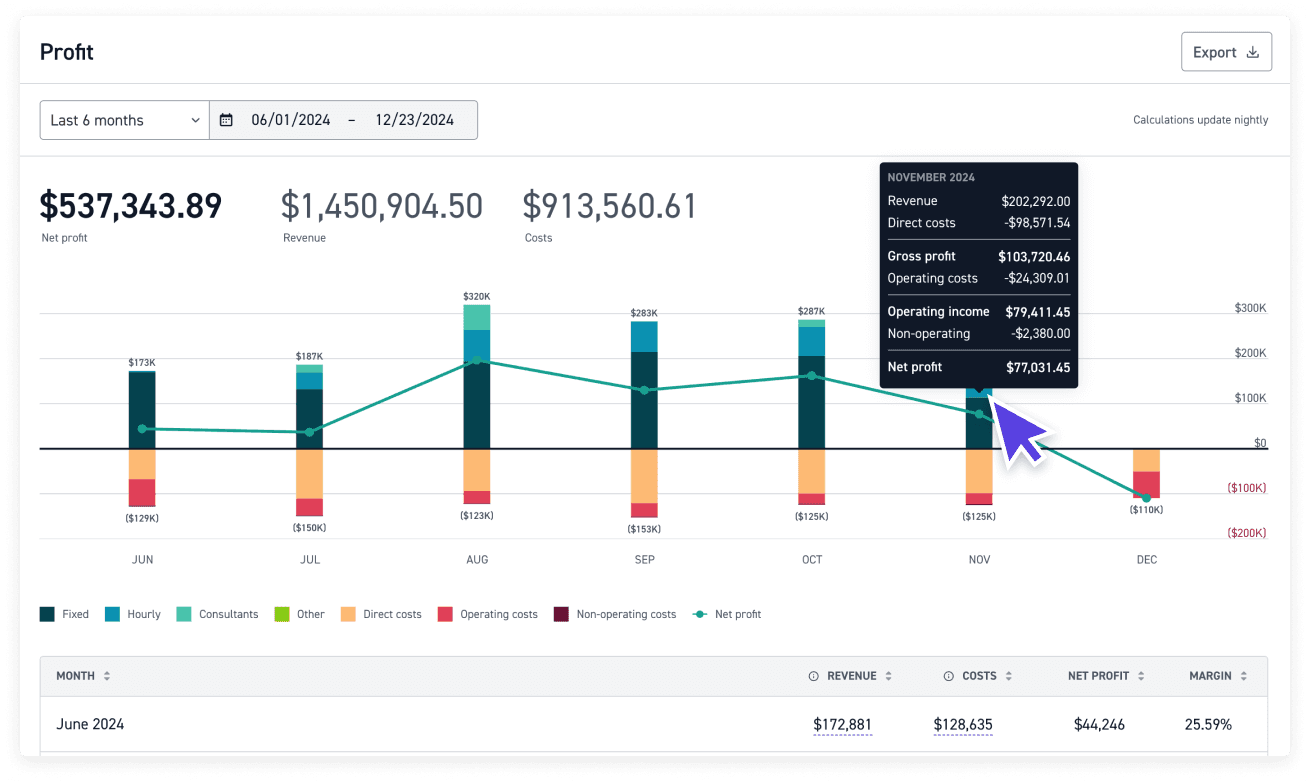Image resolution: width=1310 pixels, height=781 pixels.
Task: Toggle the Fixed series in the legend
Action: pyautogui.click(x=64, y=613)
